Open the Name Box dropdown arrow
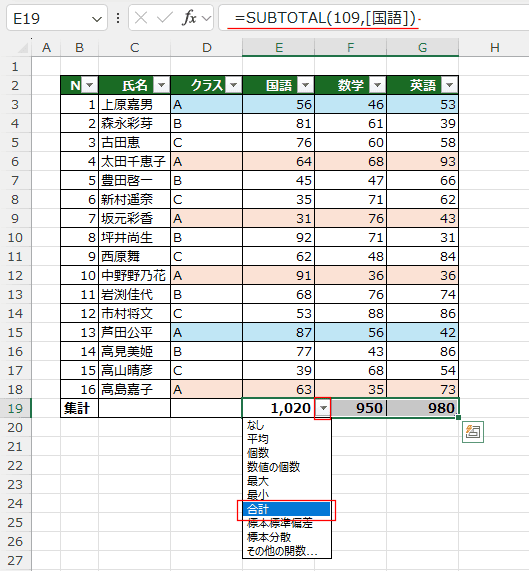Viewport: 529px width, 571px height. pyautogui.click(x=97, y=19)
